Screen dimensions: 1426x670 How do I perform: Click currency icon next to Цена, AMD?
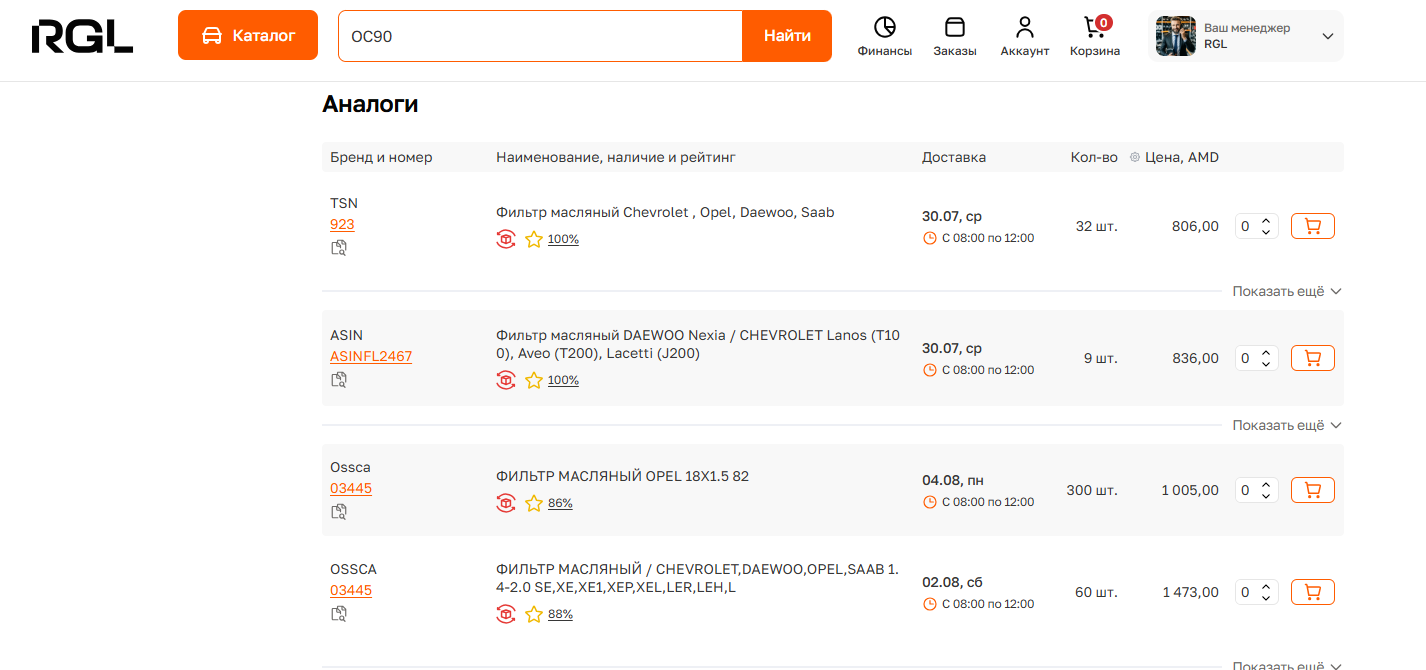[1135, 157]
